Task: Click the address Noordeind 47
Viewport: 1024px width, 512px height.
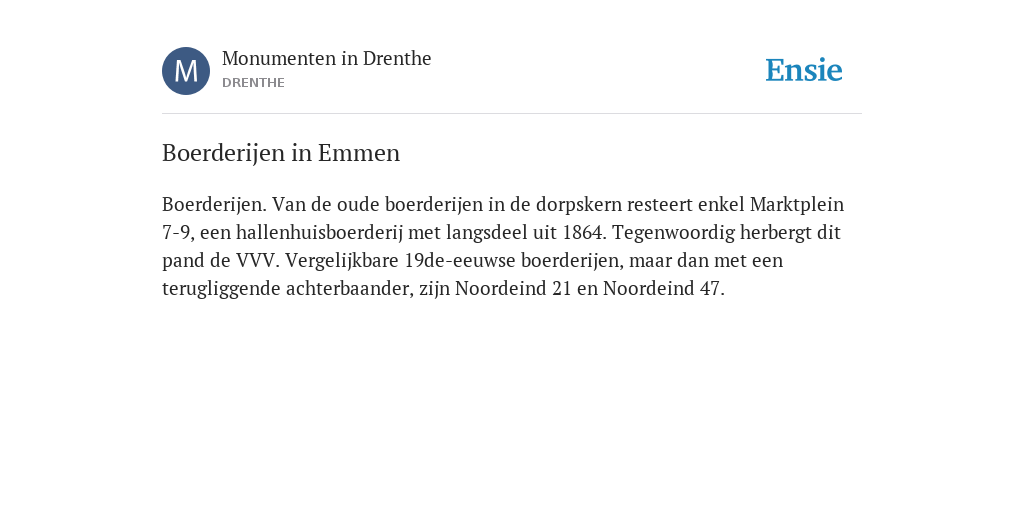Action: click(x=664, y=289)
